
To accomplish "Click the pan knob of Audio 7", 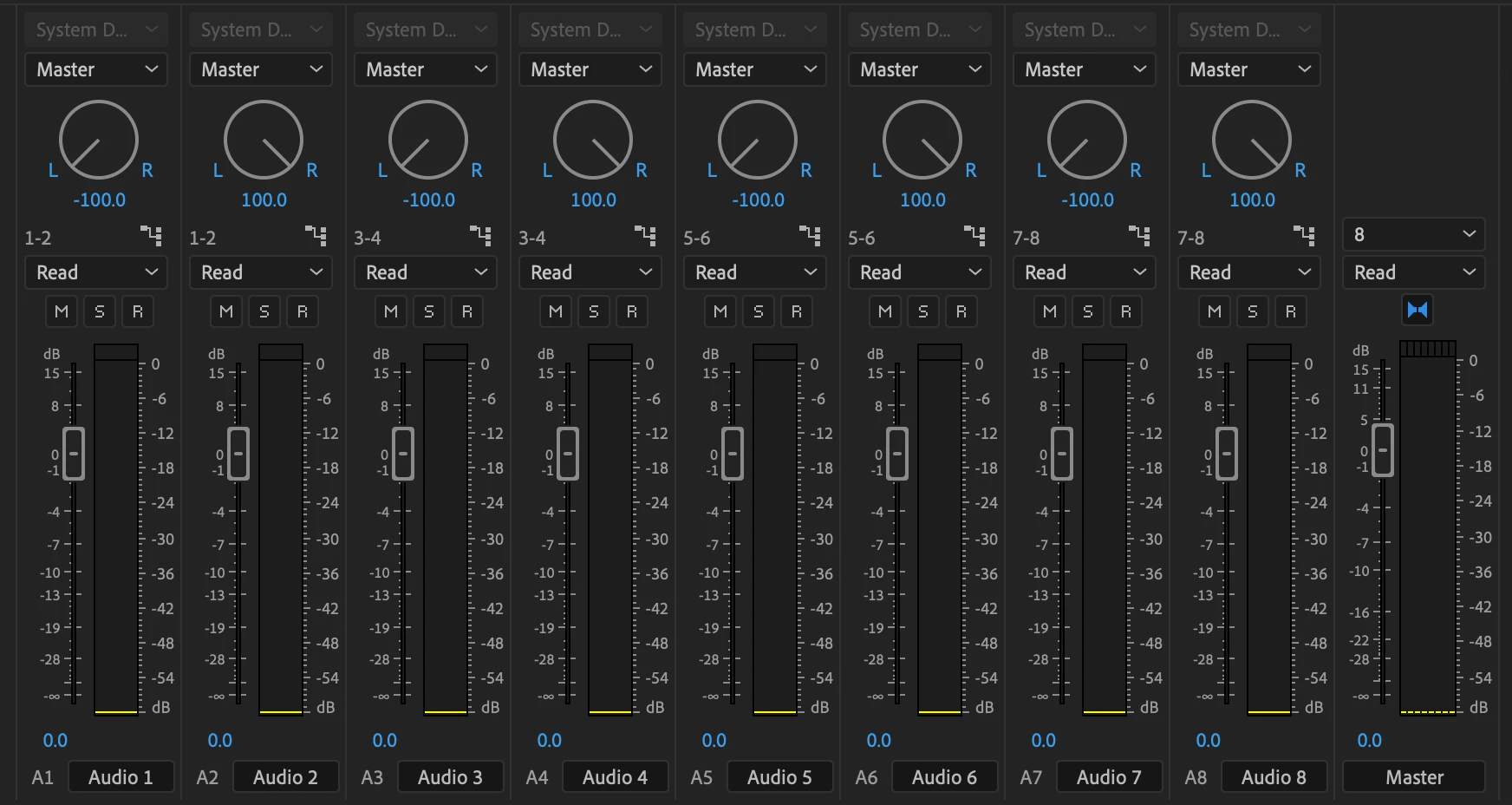I will 1087,140.
